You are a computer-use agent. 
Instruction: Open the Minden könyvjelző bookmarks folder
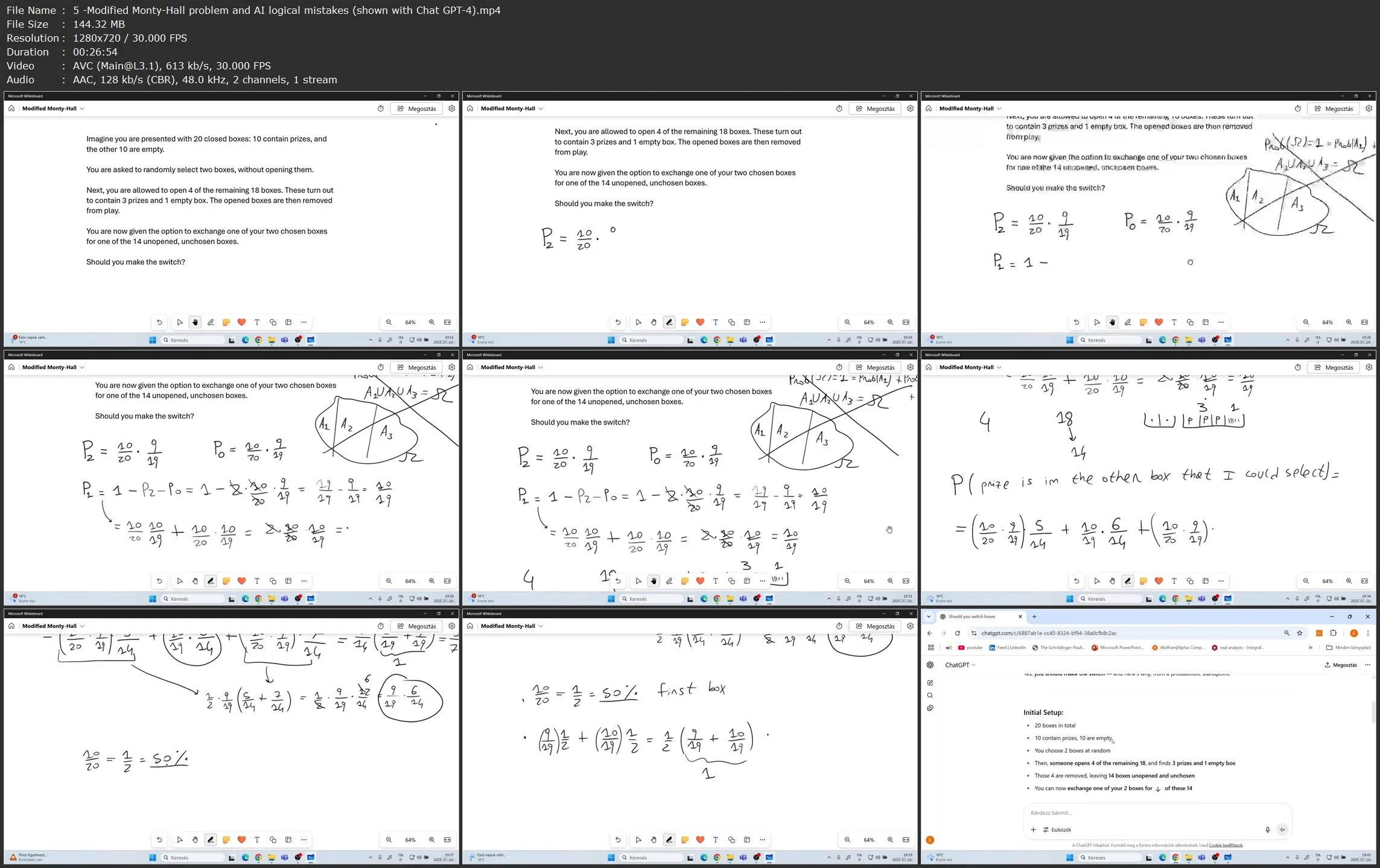(x=1349, y=648)
